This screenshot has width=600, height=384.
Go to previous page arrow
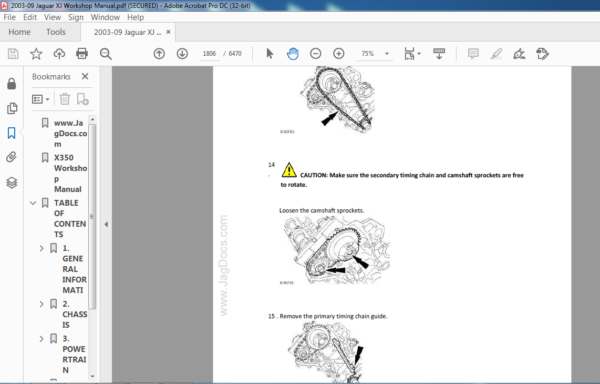click(x=159, y=54)
